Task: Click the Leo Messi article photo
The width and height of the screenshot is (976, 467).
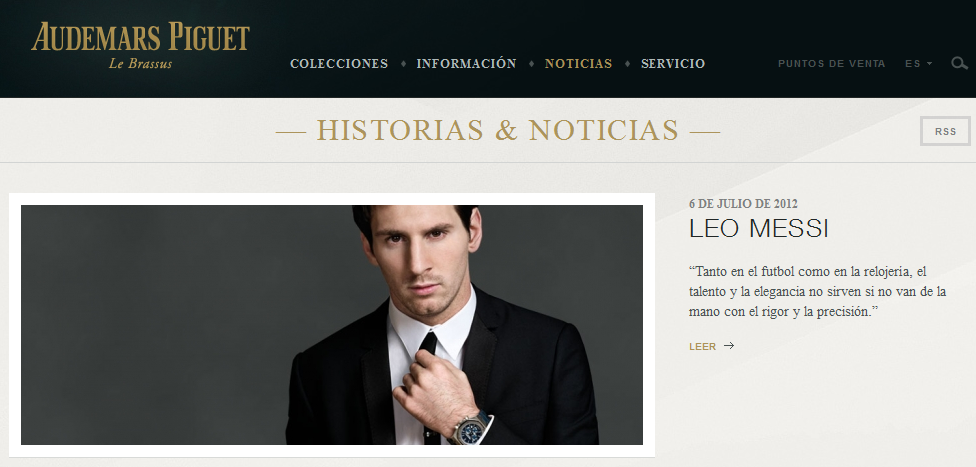Action: [x=332, y=325]
